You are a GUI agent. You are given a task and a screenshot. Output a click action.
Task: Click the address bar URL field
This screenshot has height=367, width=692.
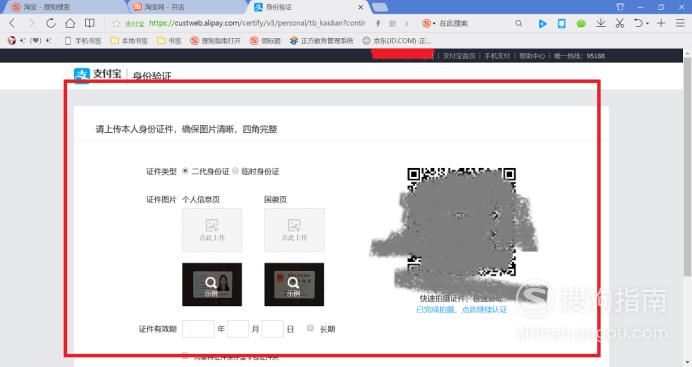257,23
